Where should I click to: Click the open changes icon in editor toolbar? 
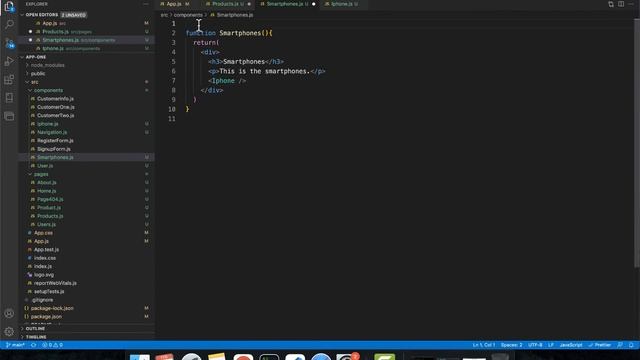[x=611, y=4]
